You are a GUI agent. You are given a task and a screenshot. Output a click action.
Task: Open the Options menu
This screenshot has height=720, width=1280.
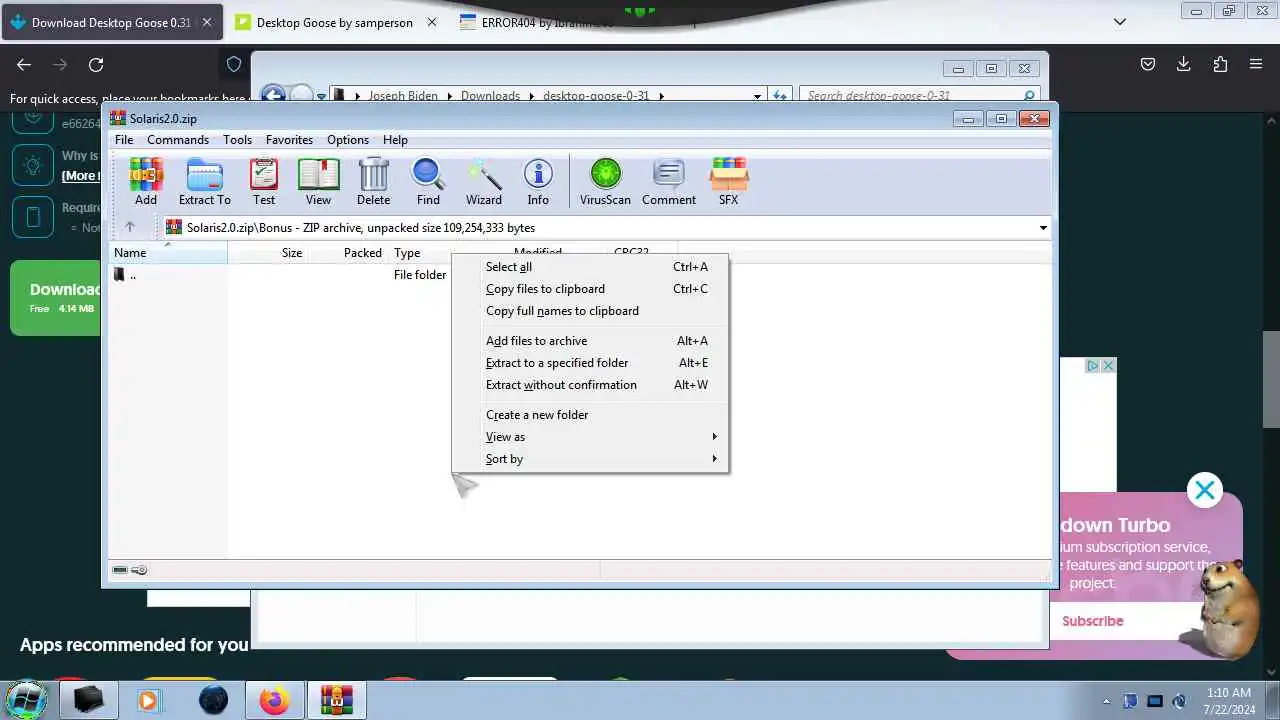click(348, 140)
